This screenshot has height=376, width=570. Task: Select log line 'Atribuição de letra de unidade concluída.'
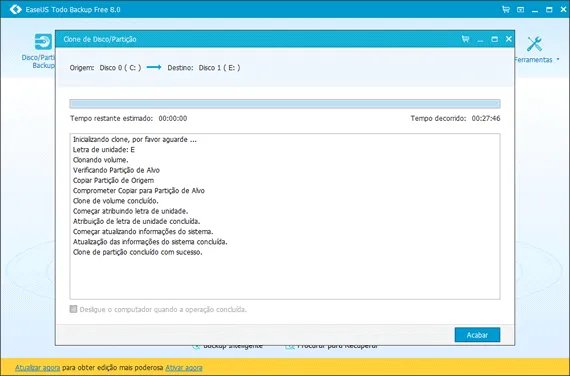point(137,221)
